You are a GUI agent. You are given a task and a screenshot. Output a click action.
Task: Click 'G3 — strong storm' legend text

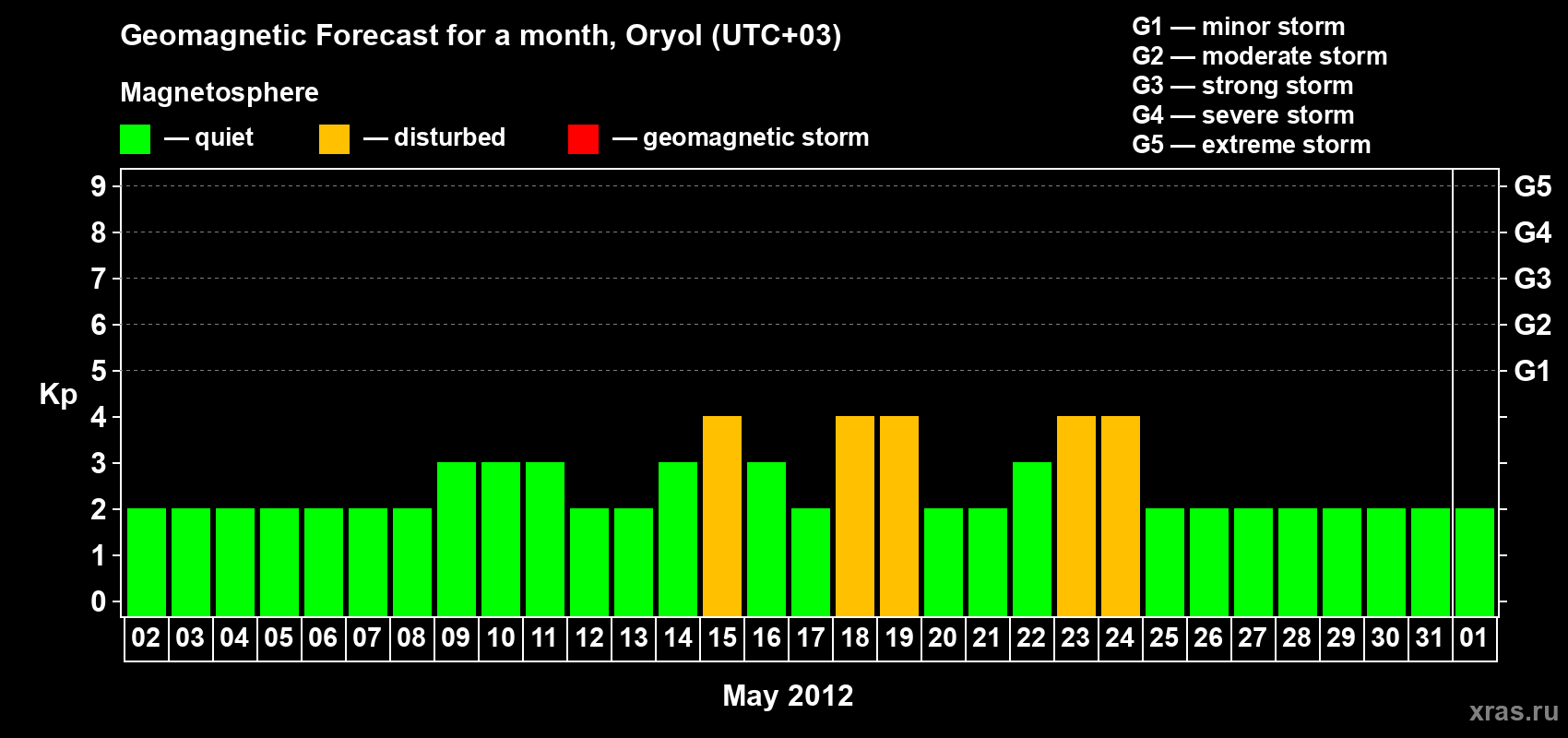coord(1242,86)
